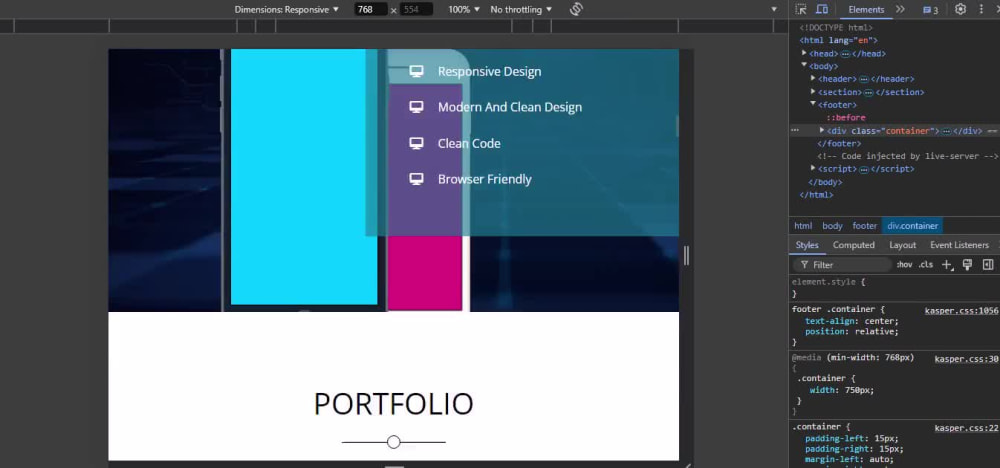Screen dimensions: 1000x468
Task: Toggle the computed styles sidebar icon
Action: tap(988, 265)
